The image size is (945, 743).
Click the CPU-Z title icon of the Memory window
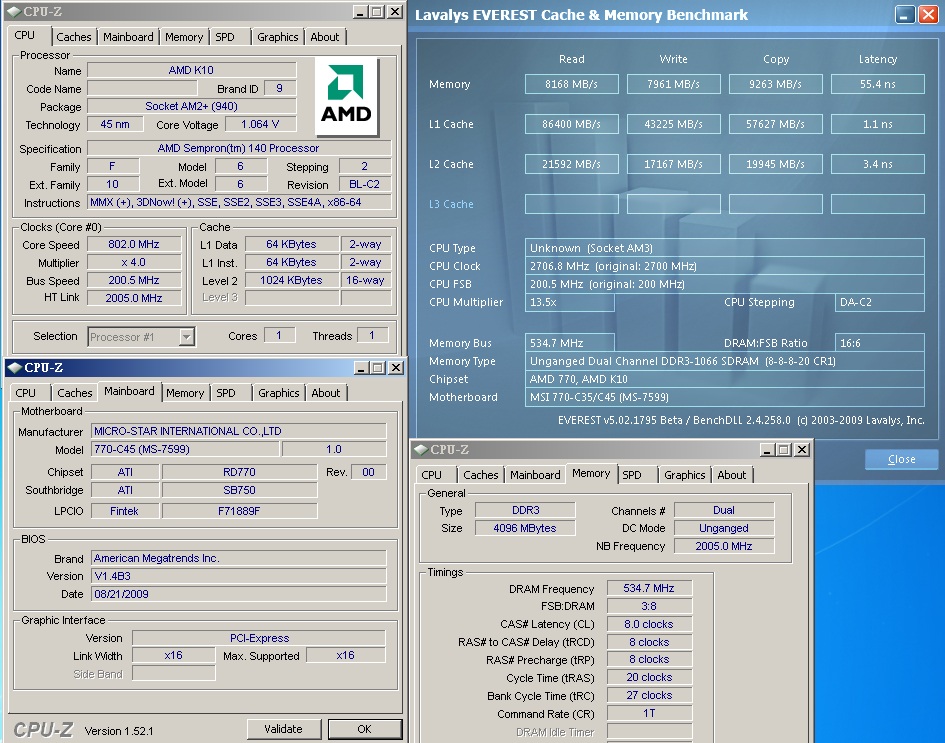click(421, 450)
